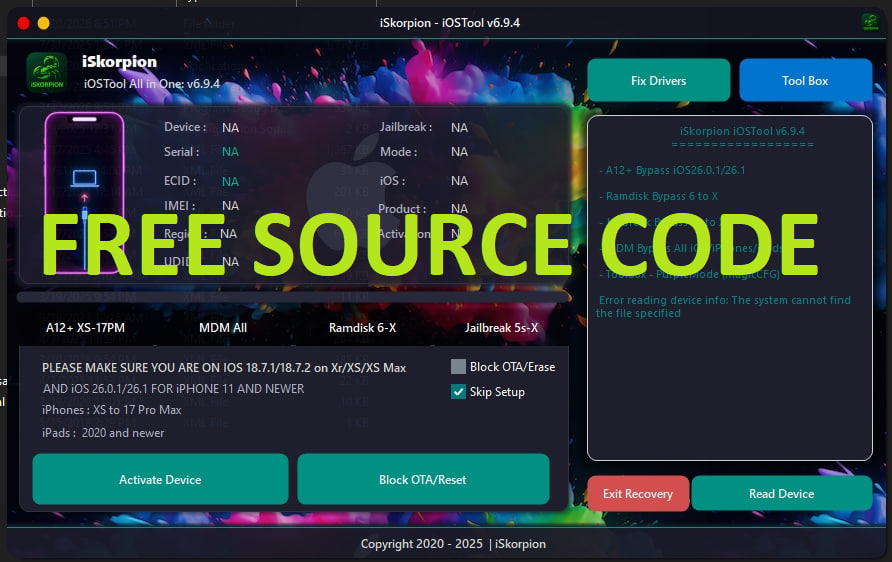Click the 'Copyright 2020 - 2025 | iSkorpion' footer
The image size is (892, 562).
[453, 544]
